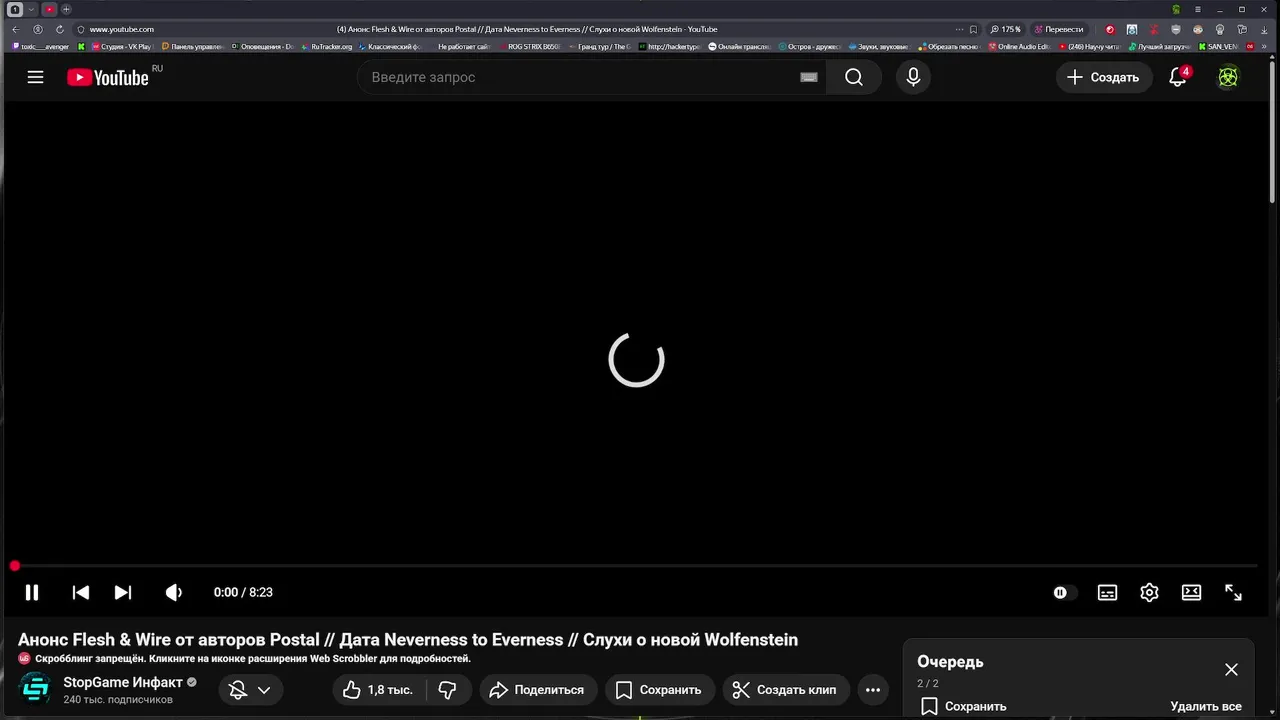Open the browser new tab plus button
The width and height of the screenshot is (1280, 720).
66,9
